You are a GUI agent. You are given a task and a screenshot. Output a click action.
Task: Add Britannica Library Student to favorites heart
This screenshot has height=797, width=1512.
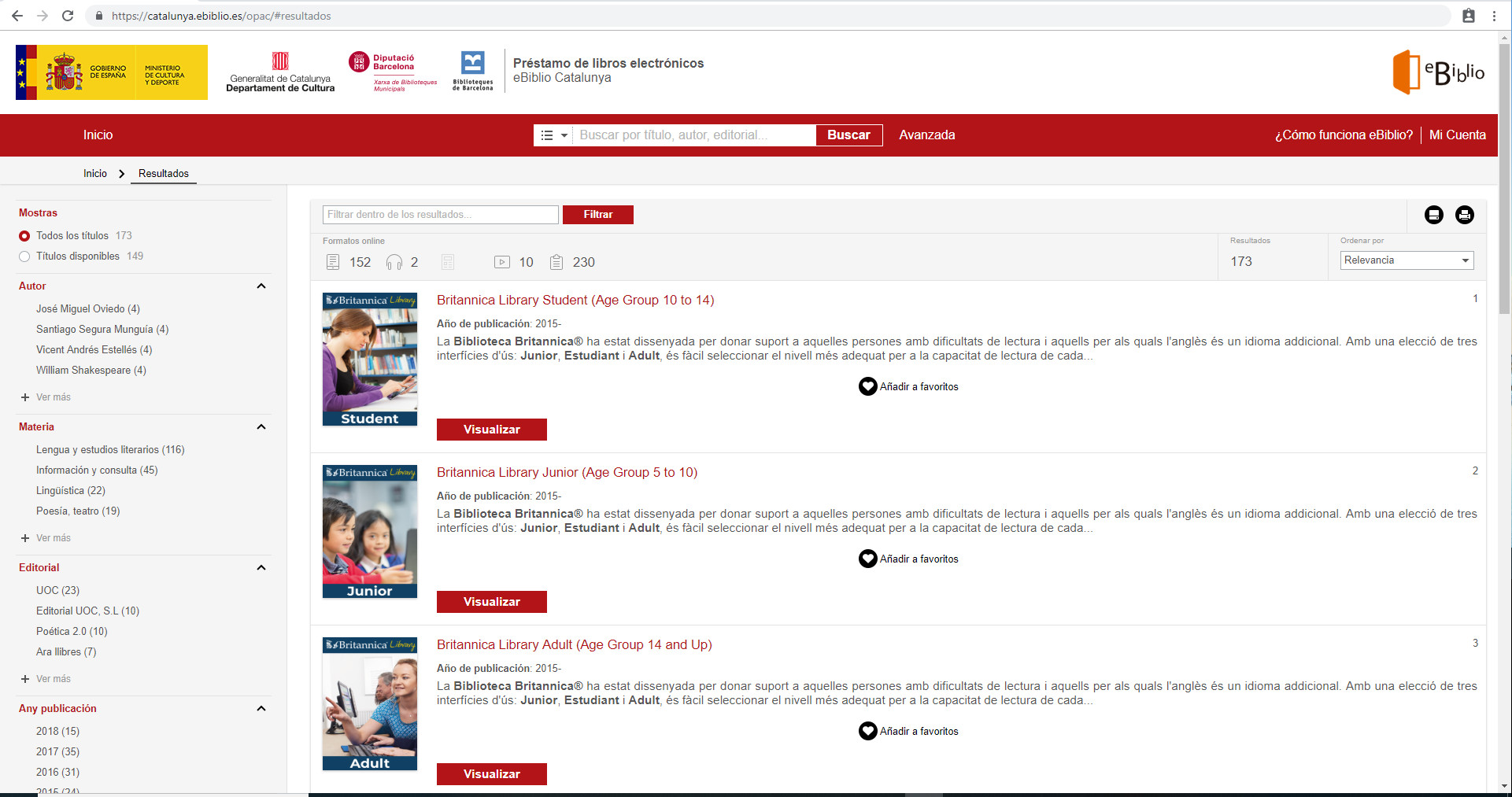point(867,386)
